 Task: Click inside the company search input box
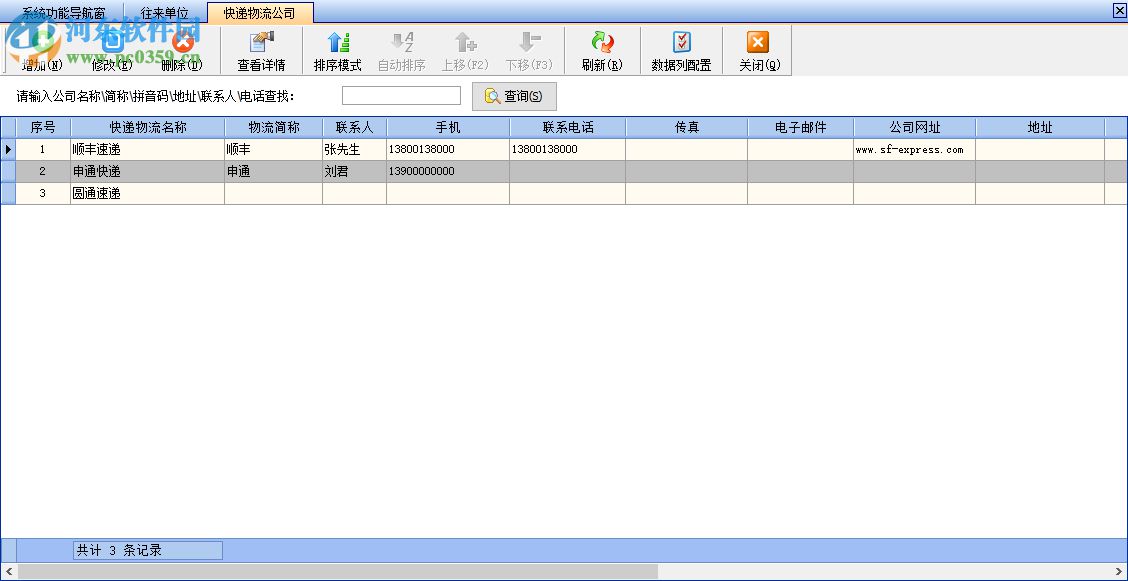[x=400, y=95]
